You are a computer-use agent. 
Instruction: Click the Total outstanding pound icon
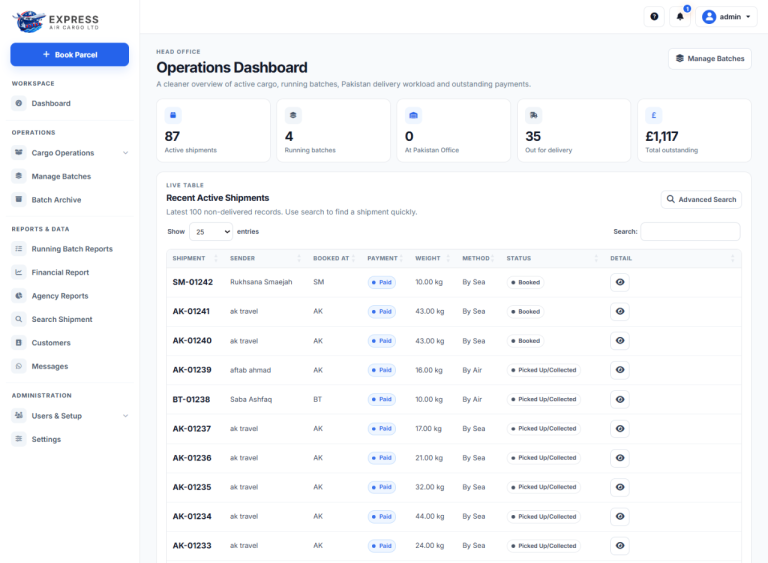tap(653, 115)
